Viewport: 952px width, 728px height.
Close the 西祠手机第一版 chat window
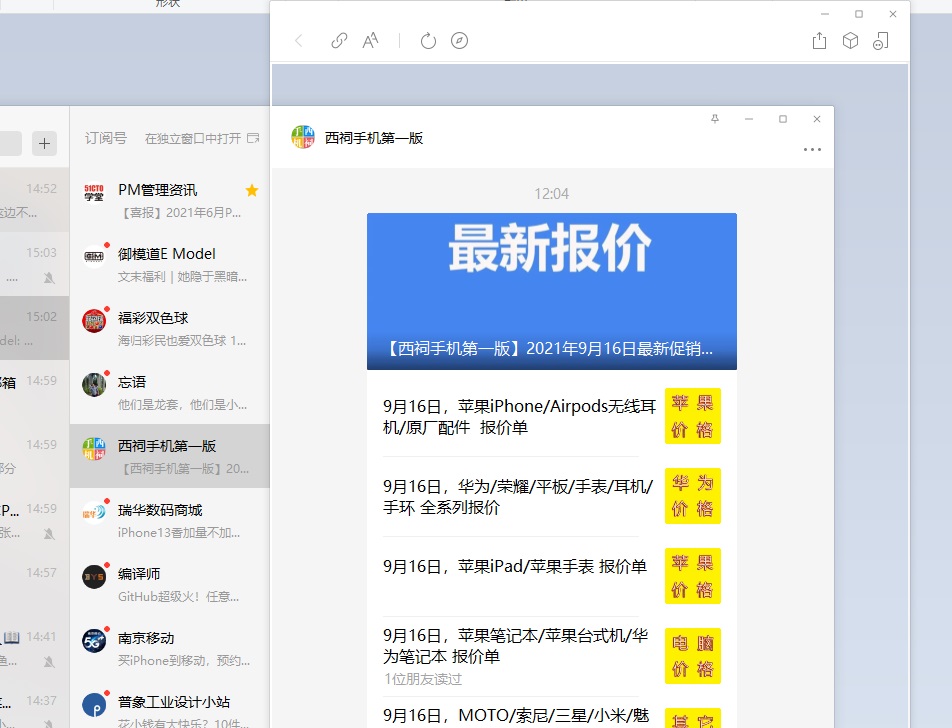tap(817, 119)
